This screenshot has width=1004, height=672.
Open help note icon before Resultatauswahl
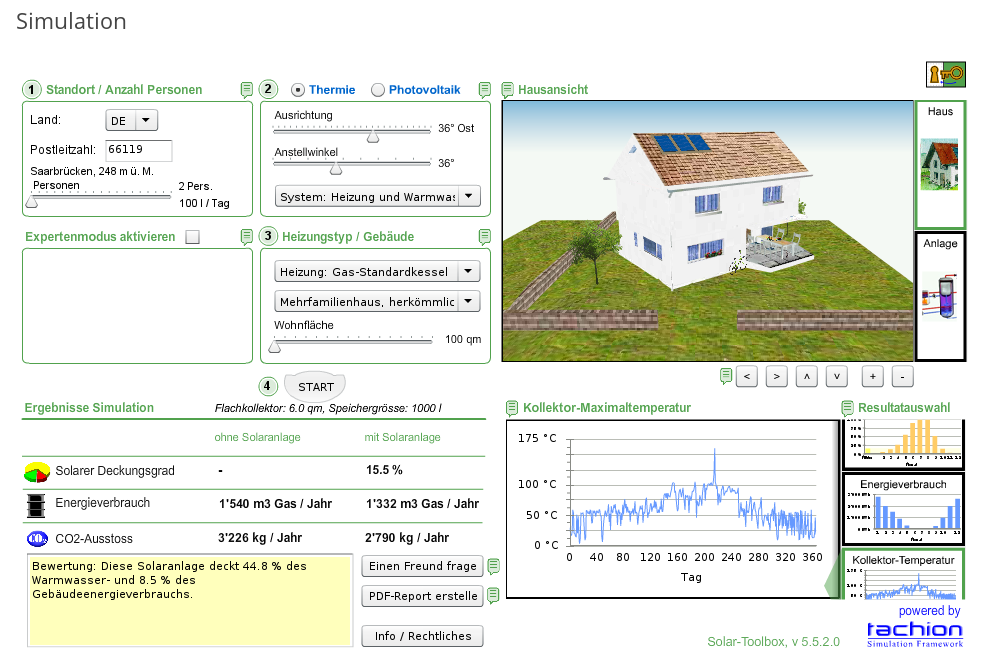tap(848, 408)
